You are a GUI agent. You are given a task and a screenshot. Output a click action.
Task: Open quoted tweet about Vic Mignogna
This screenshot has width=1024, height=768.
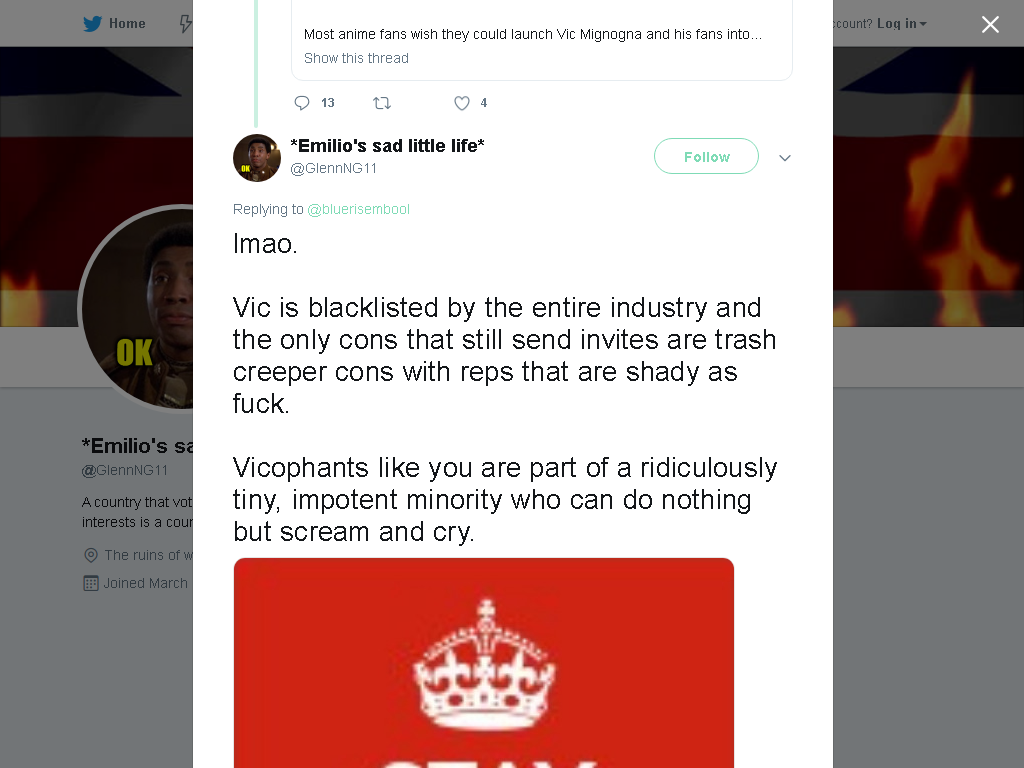[541, 40]
